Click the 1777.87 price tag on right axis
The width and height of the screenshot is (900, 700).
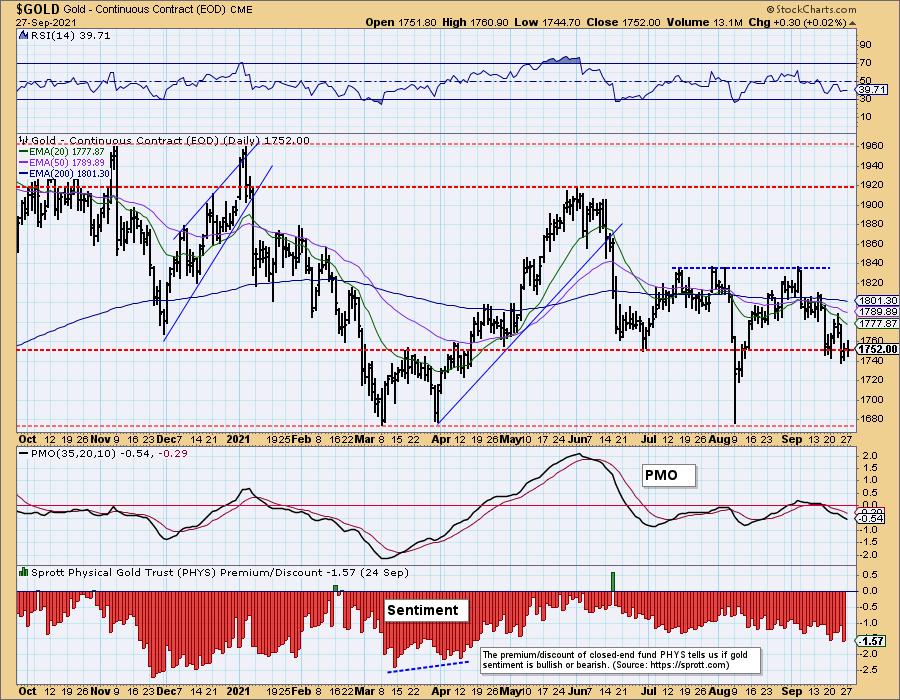pos(877,324)
